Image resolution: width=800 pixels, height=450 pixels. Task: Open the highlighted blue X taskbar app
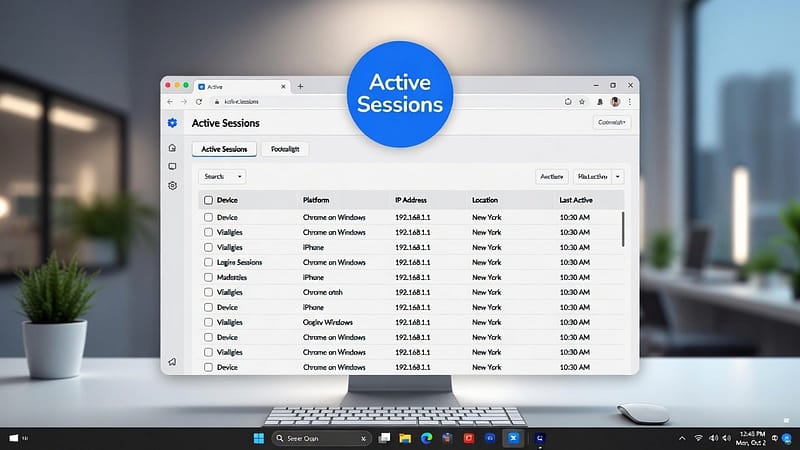point(513,438)
